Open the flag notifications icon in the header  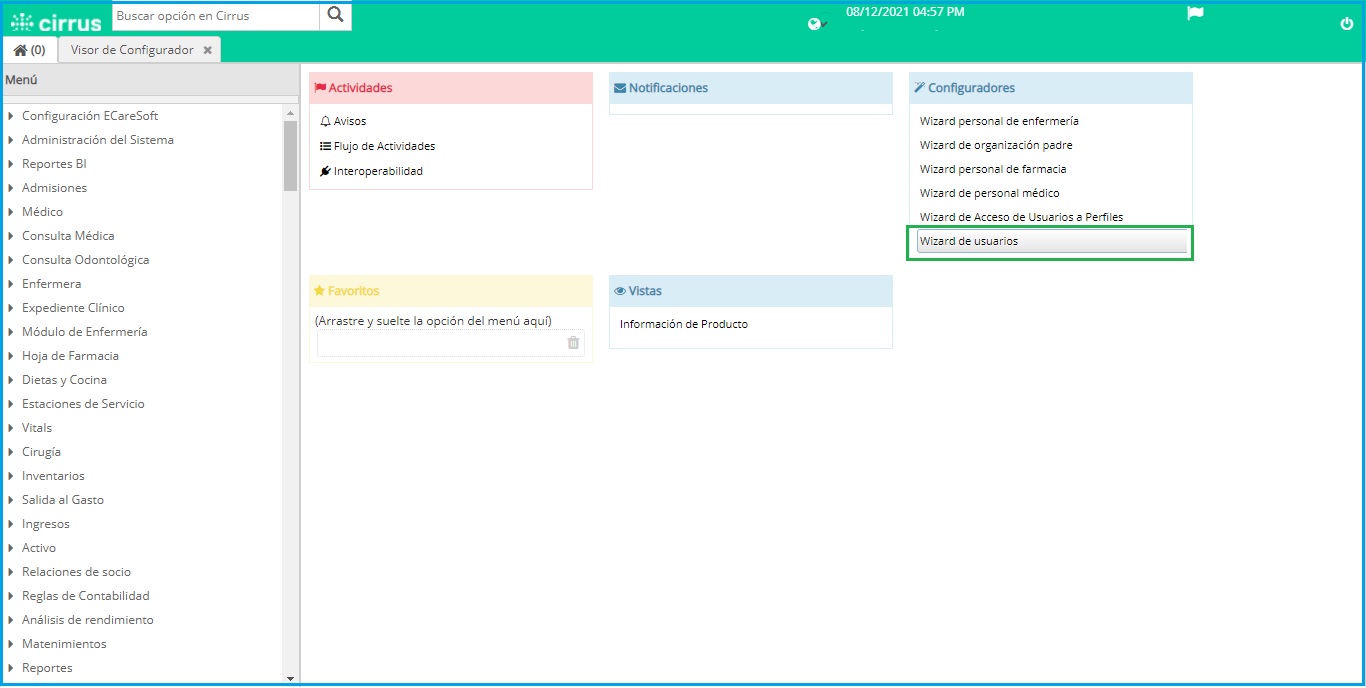tap(1194, 14)
